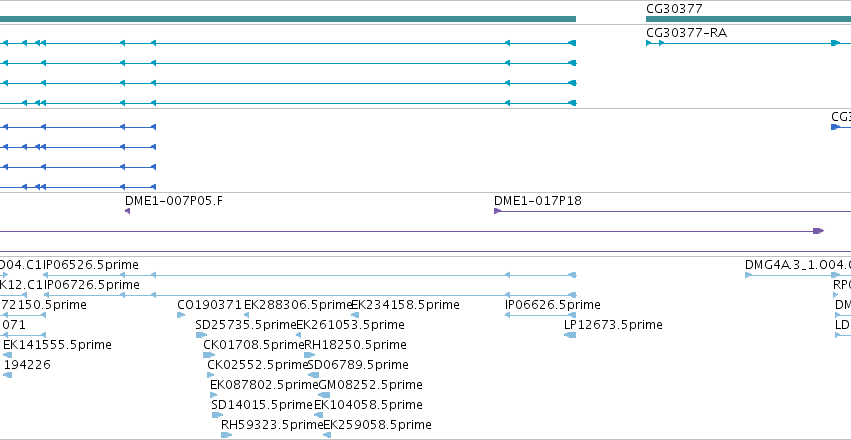Click the RH18250.5prime label

pos(355,345)
